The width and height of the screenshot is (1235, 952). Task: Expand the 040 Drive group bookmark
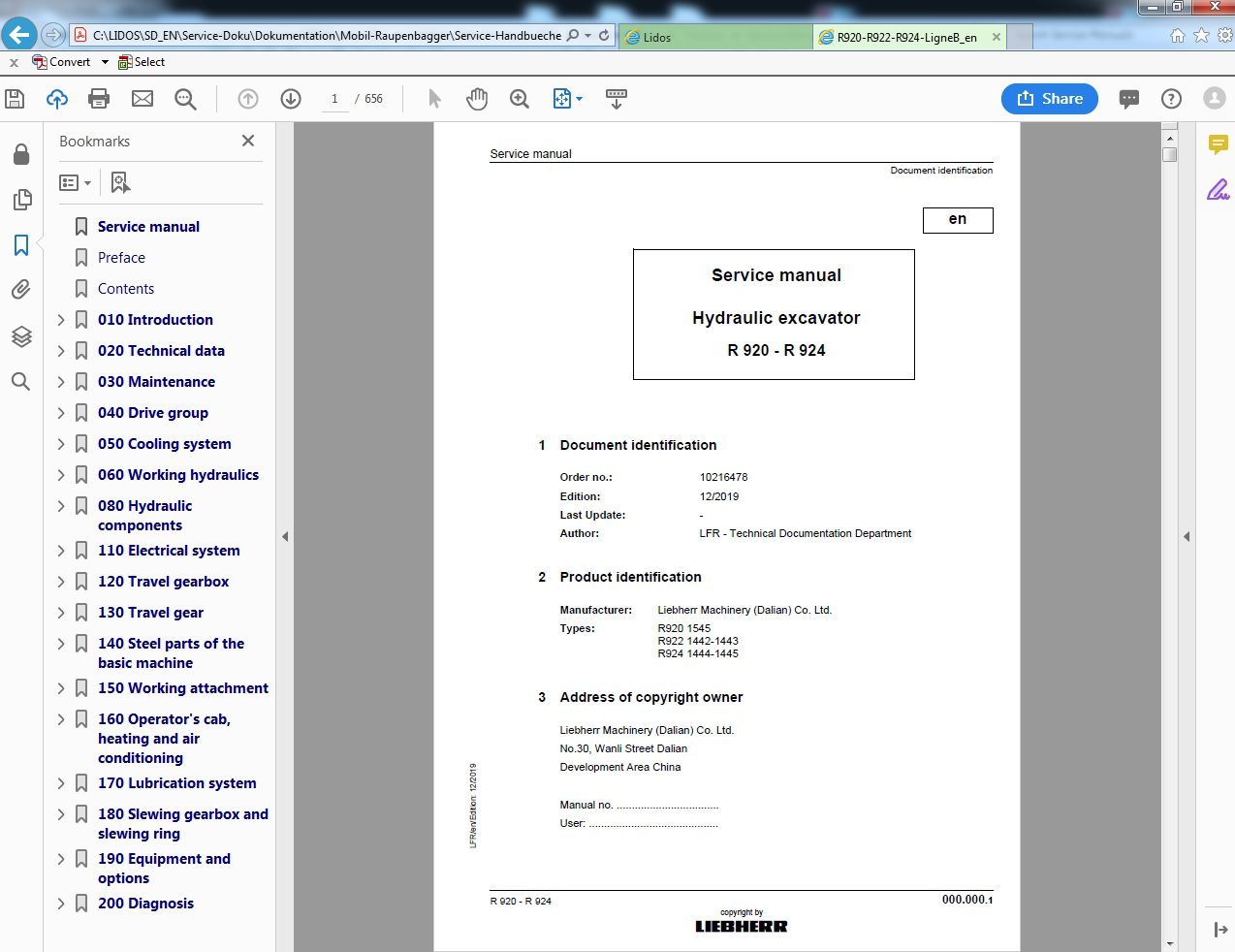pyautogui.click(x=61, y=413)
